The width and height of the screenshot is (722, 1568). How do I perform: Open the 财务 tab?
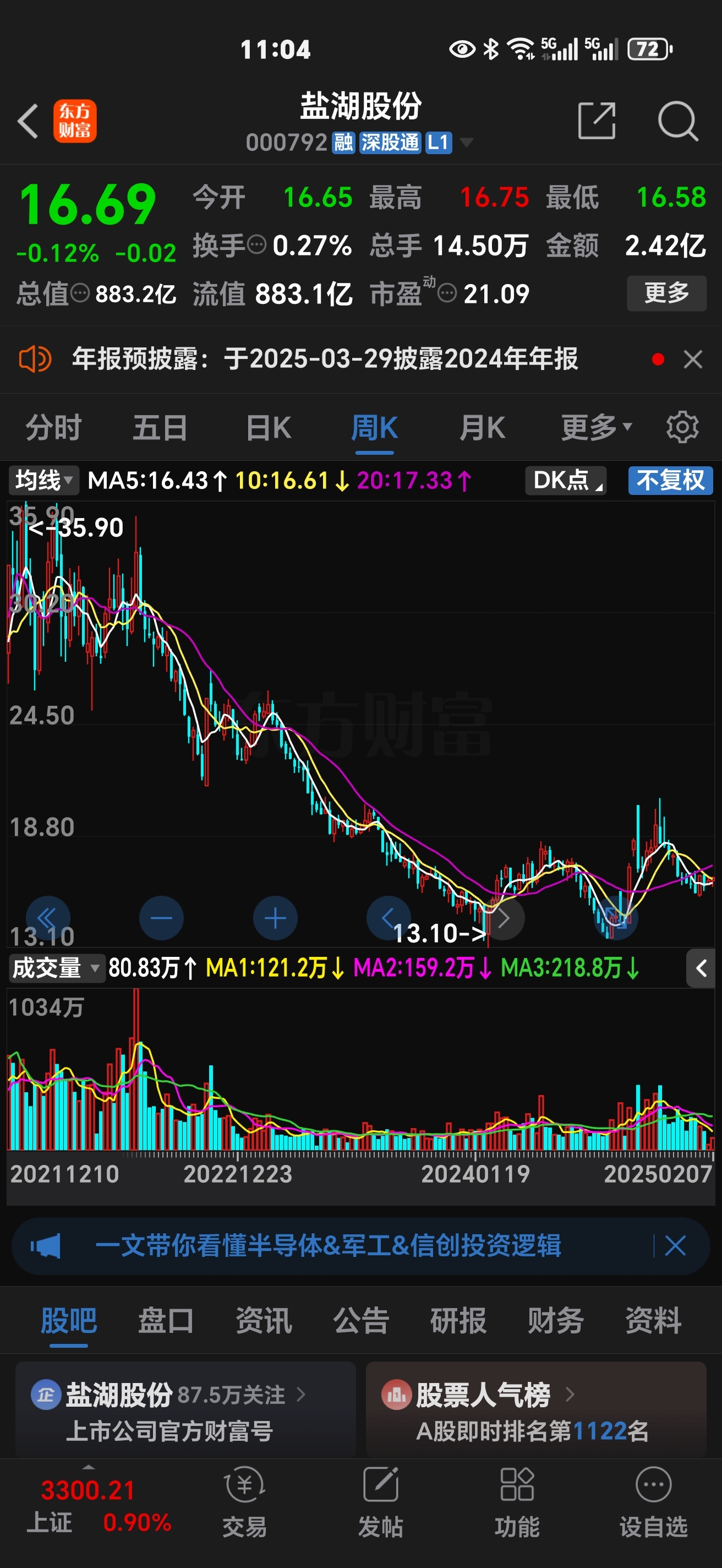click(556, 1321)
